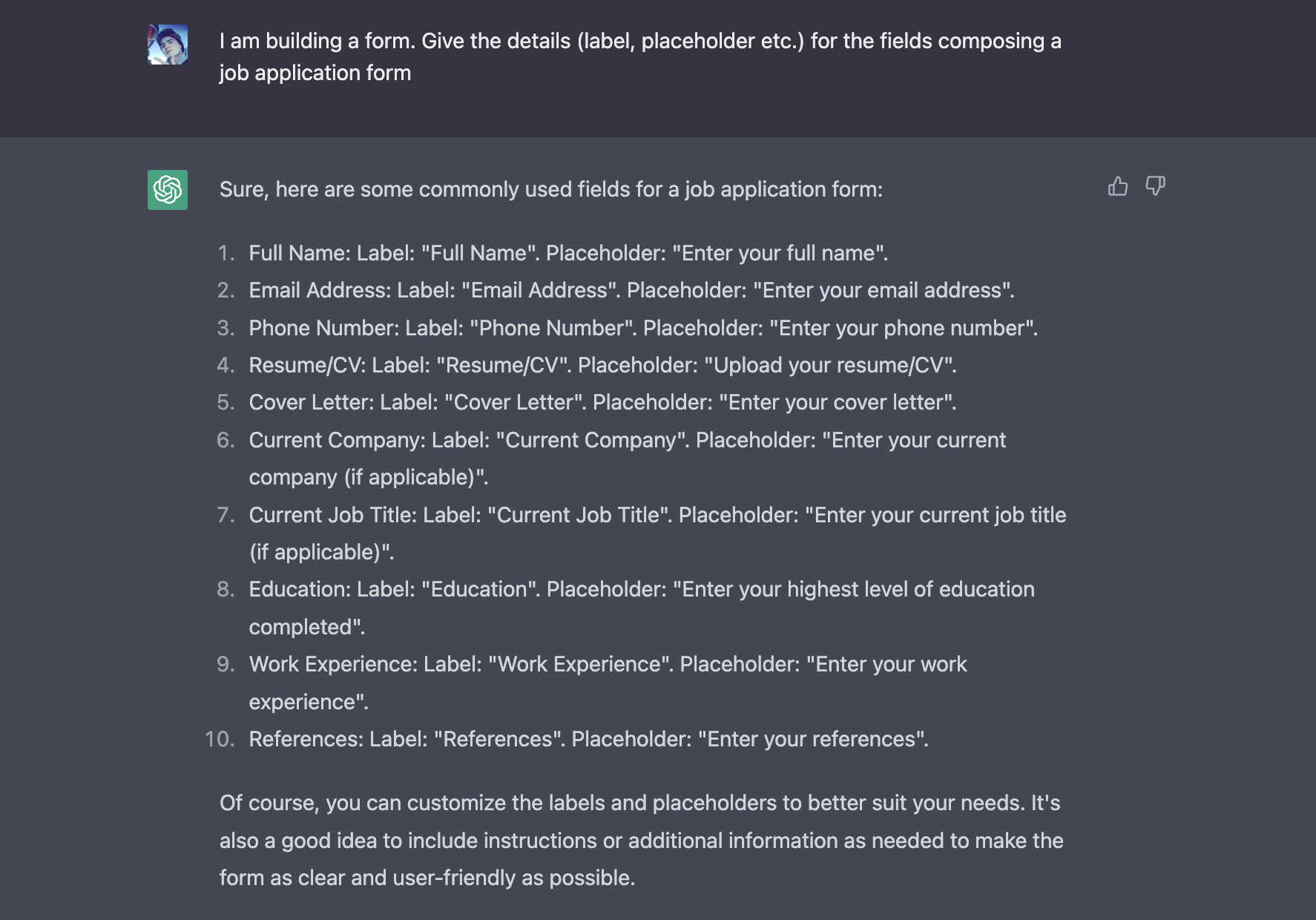Click the user profile avatar
The image size is (1316, 920).
pyautogui.click(x=168, y=45)
